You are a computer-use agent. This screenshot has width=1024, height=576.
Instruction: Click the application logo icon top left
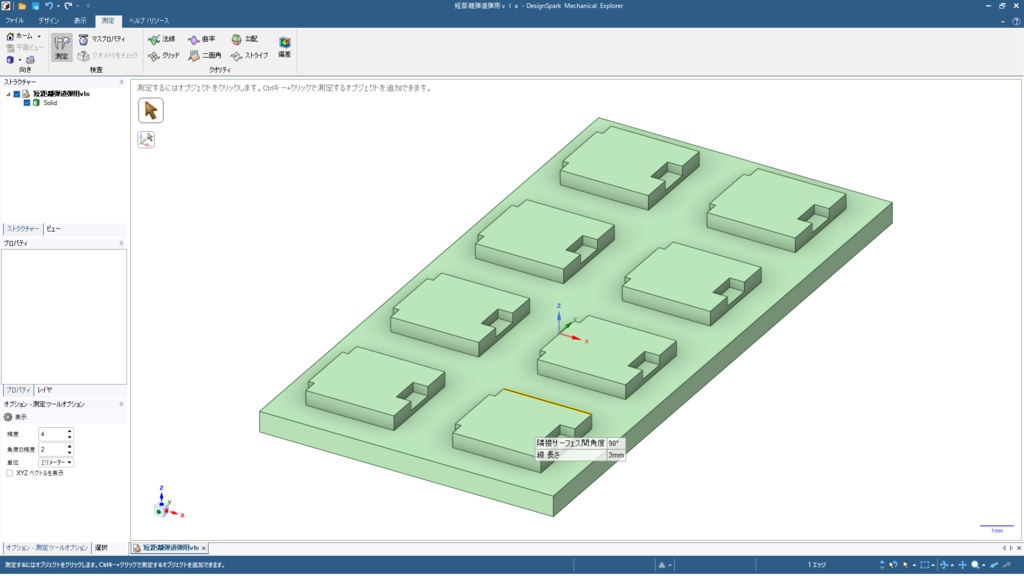click(6, 6)
